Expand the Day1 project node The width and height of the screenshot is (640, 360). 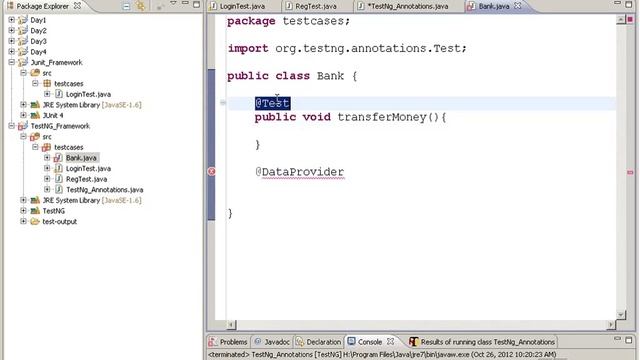tap(11, 20)
